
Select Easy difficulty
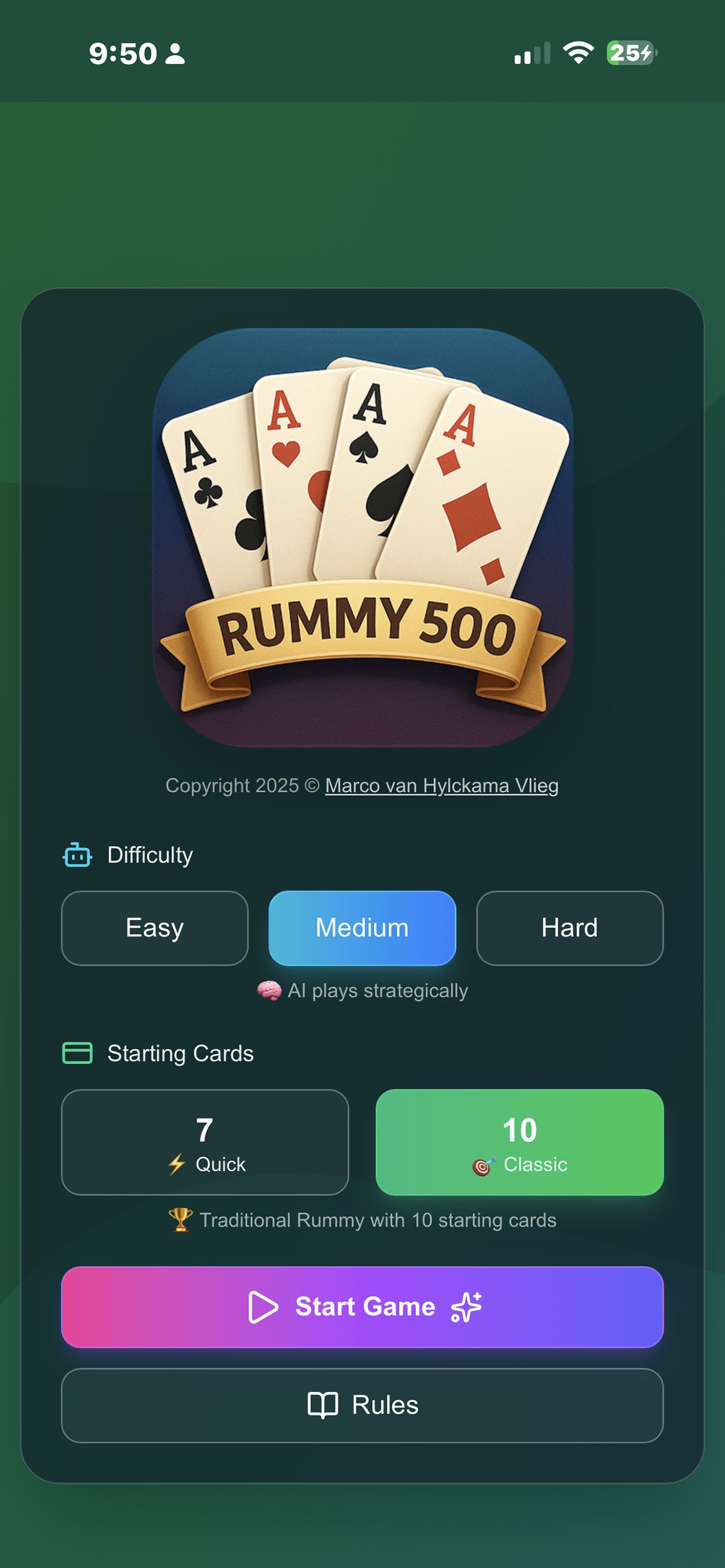point(155,928)
